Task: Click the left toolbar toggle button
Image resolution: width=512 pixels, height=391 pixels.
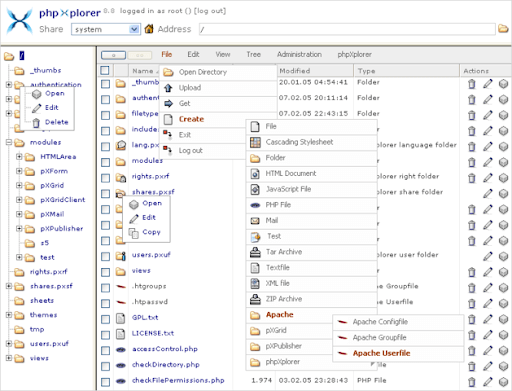Action: click(113, 55)
